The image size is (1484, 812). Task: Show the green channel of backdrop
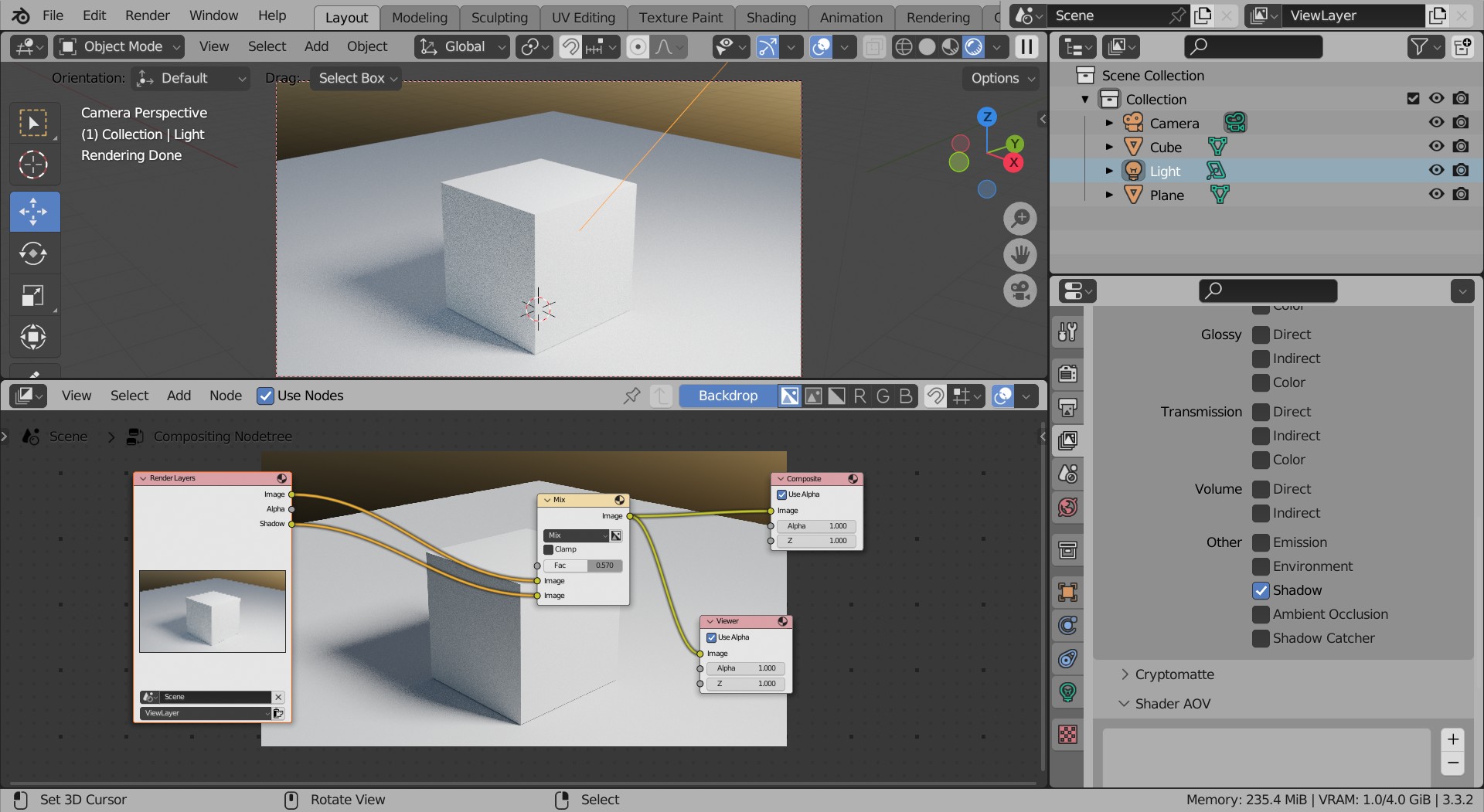[x=883, y=396]
